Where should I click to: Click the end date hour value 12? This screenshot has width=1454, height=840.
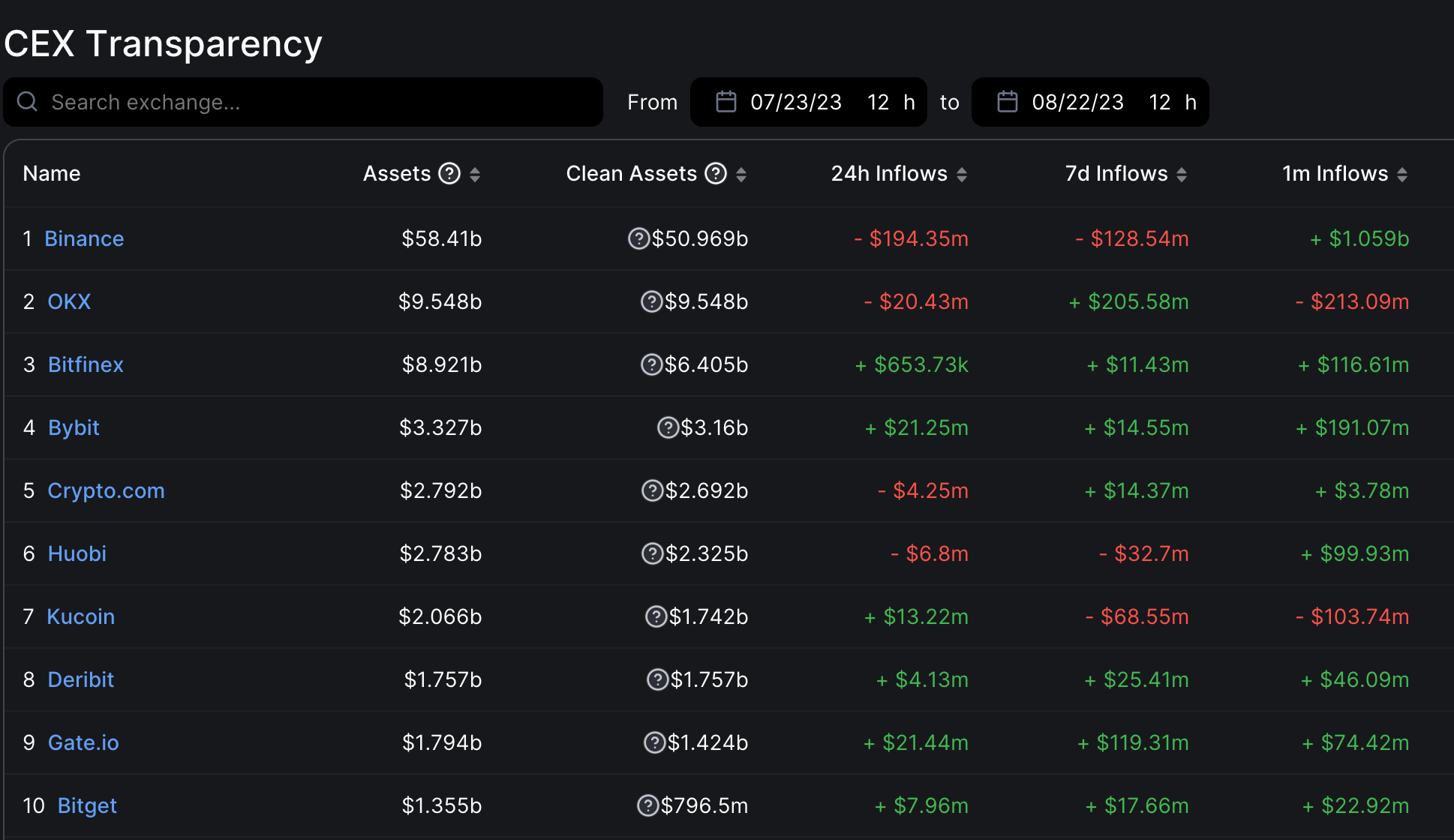click(x=1159, y=102)
